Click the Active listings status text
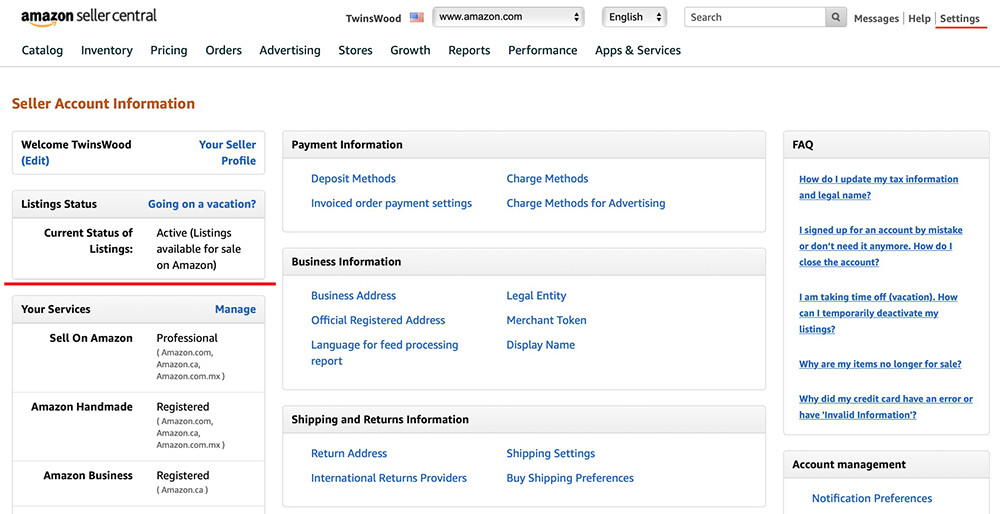Image resolution: width=1000 pixels, height=514 pixels. [x=199, y=249]
